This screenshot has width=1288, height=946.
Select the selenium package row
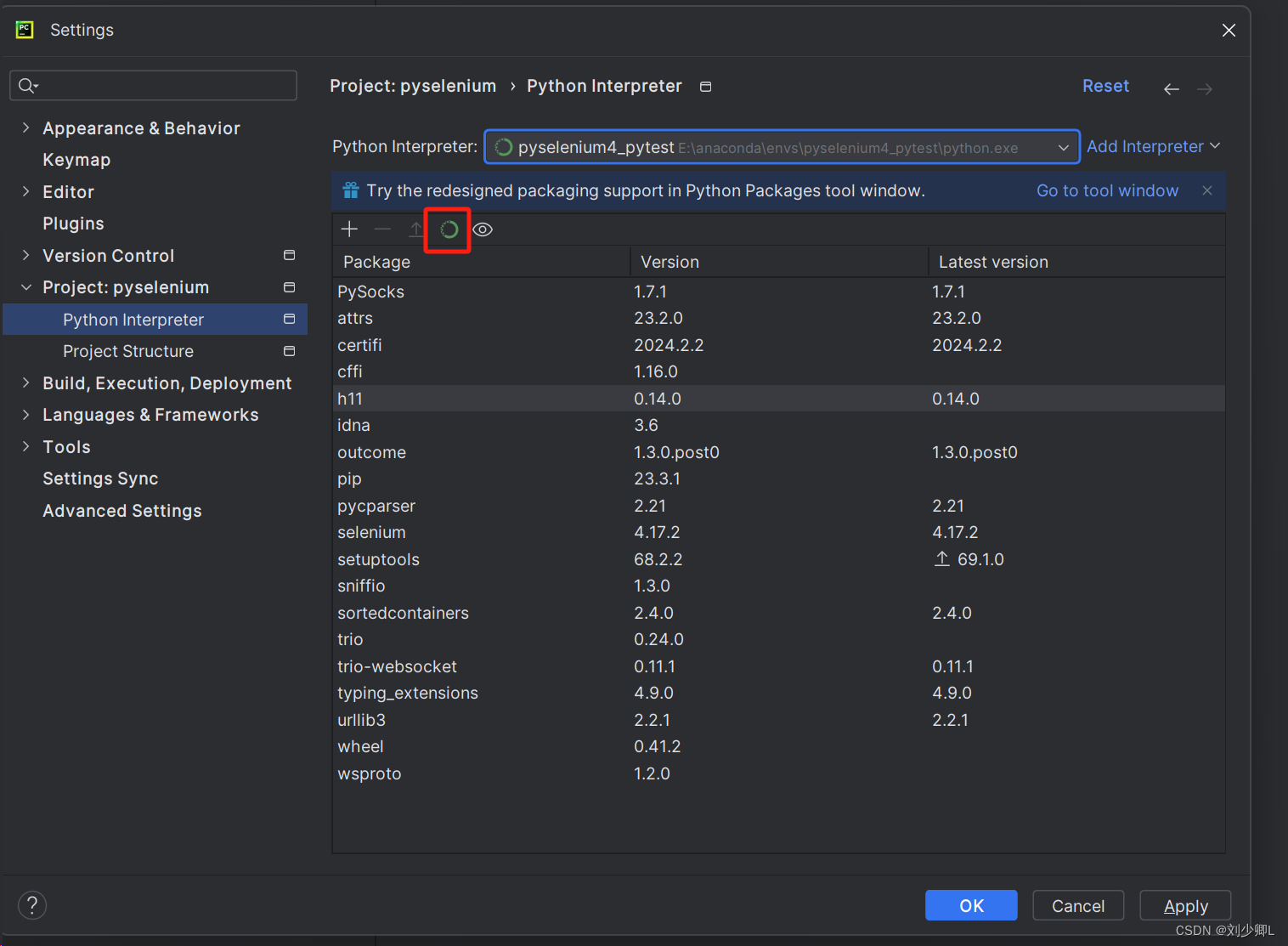779,532
